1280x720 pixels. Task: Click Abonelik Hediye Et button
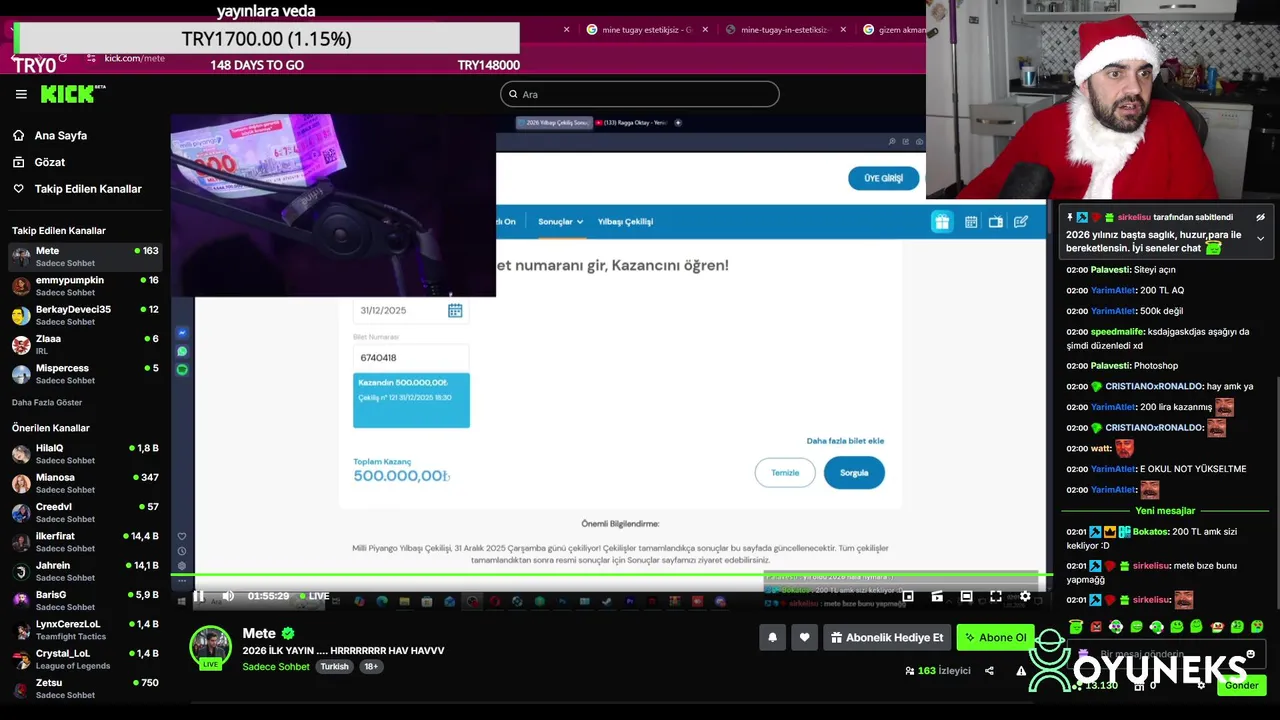[886, 637]
